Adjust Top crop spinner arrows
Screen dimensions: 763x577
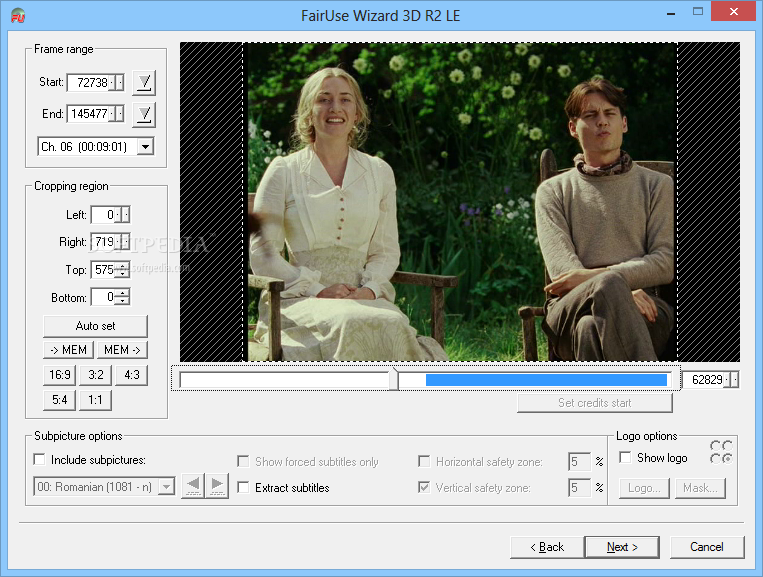124,270
